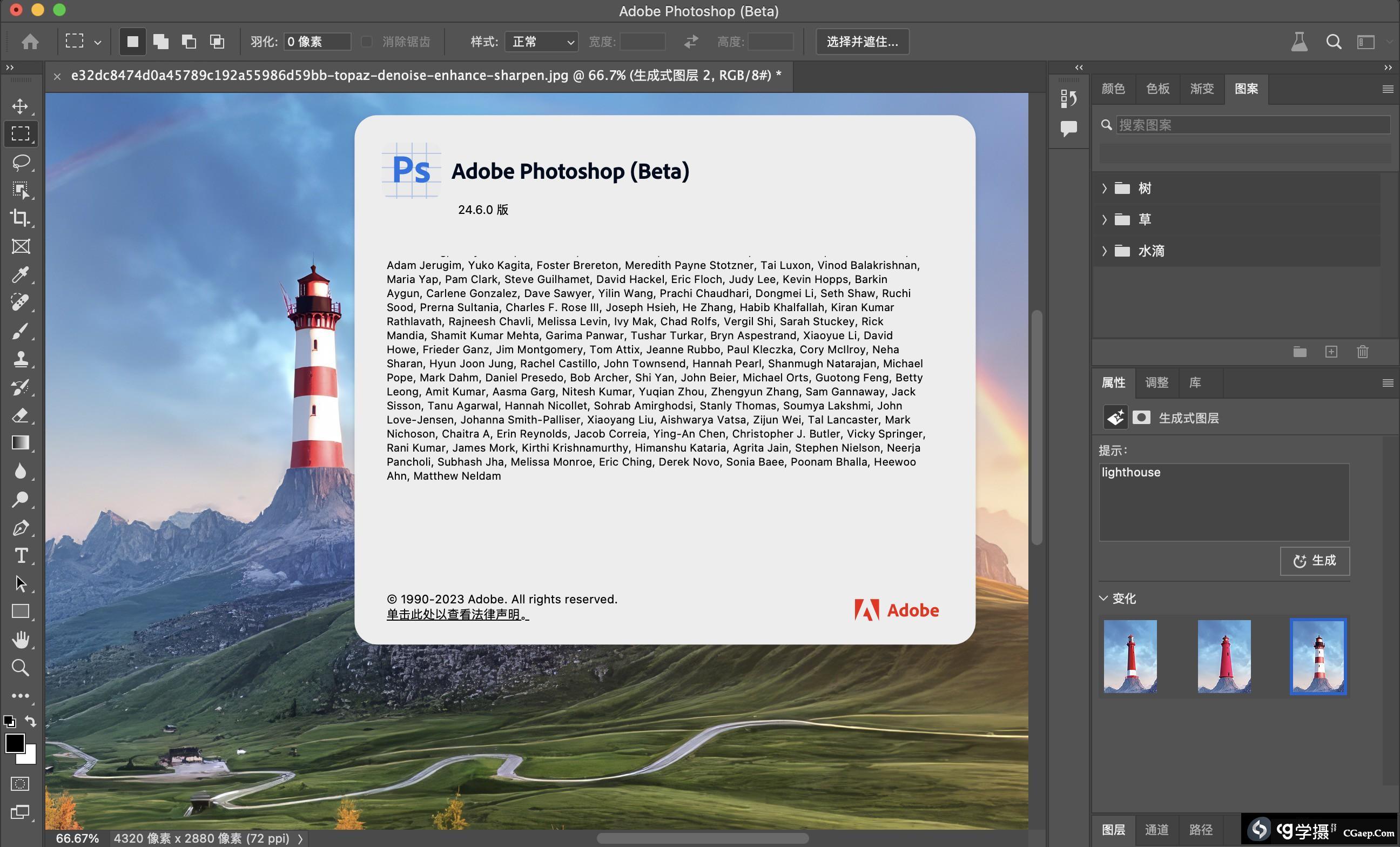
Task: Activate the Zoom tool in toolbar
Action: 21,668
